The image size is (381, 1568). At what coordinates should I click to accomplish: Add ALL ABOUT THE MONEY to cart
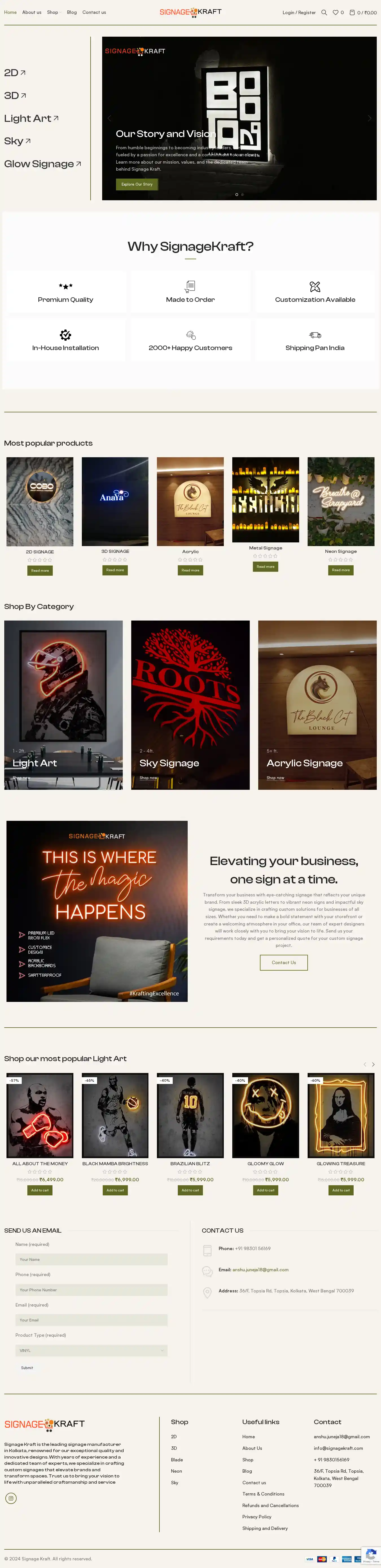(x=40, y=1190)
